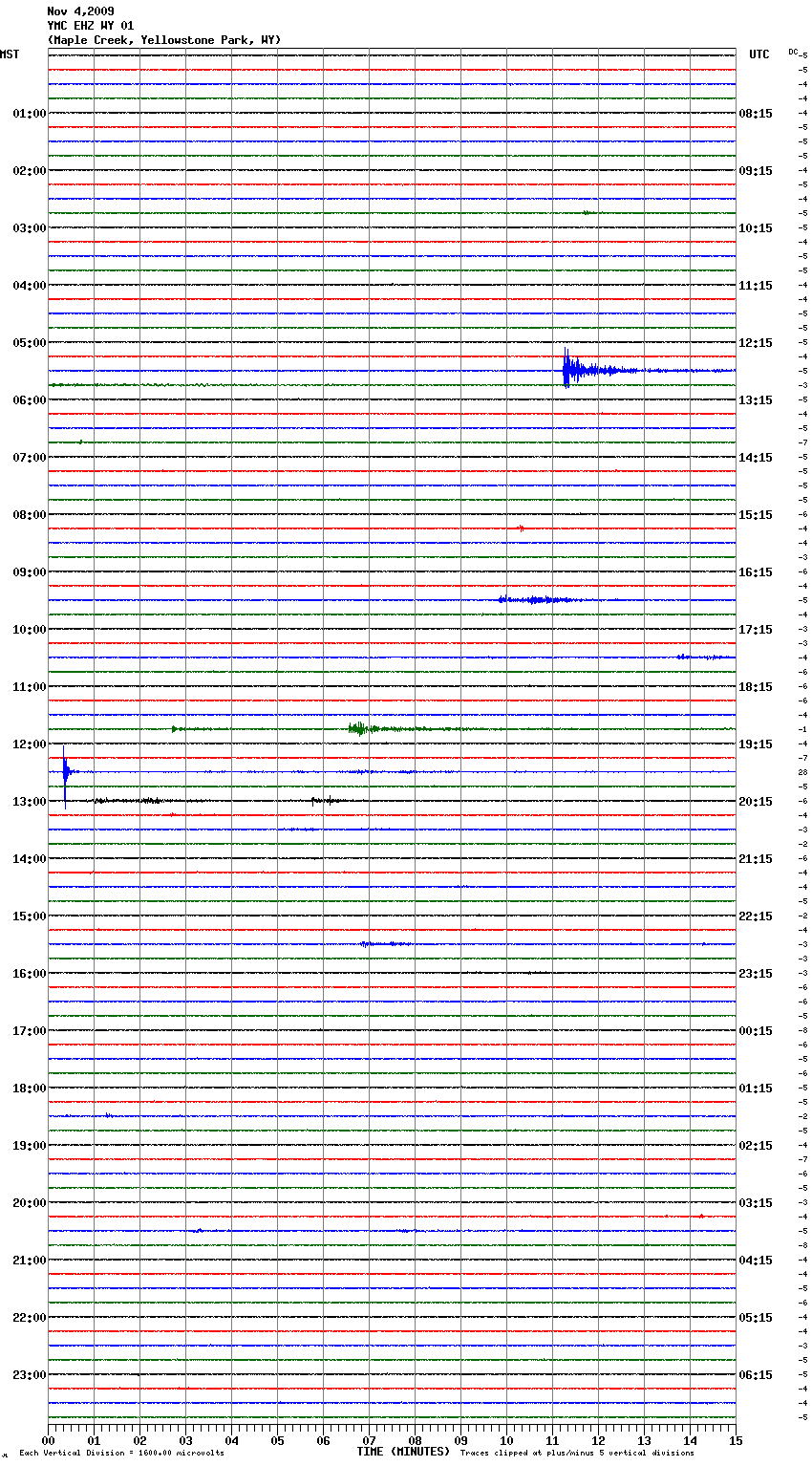
Task: Click the 'Traces clipped at plus/minus 5 vertical divisions' note
Action: (577, 1454)
